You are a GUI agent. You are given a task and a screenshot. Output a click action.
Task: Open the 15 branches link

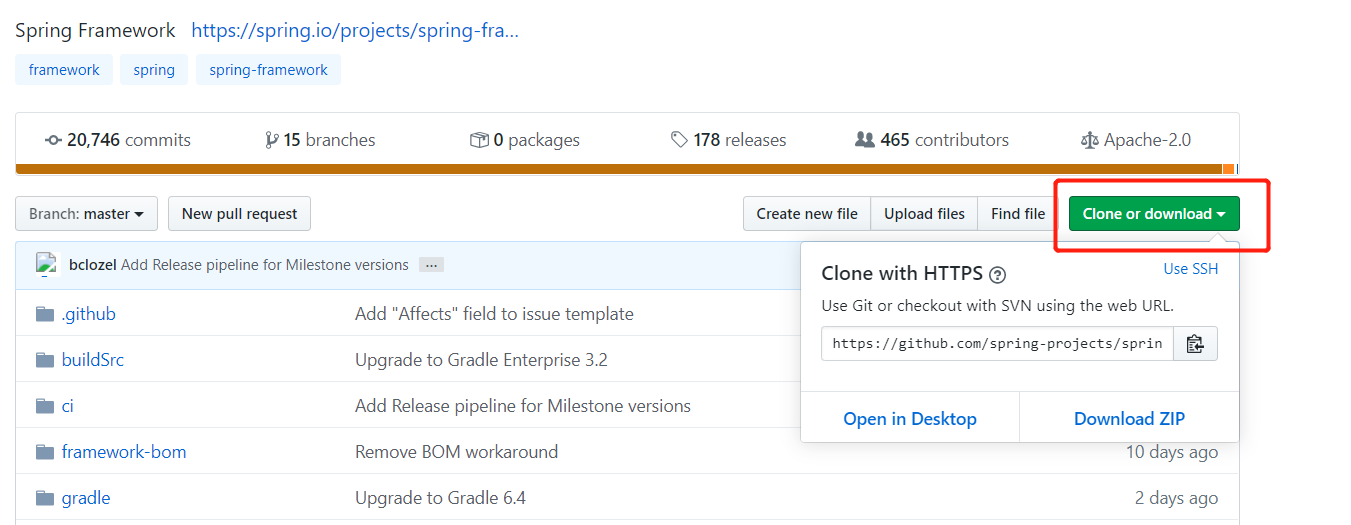(320, 140)
